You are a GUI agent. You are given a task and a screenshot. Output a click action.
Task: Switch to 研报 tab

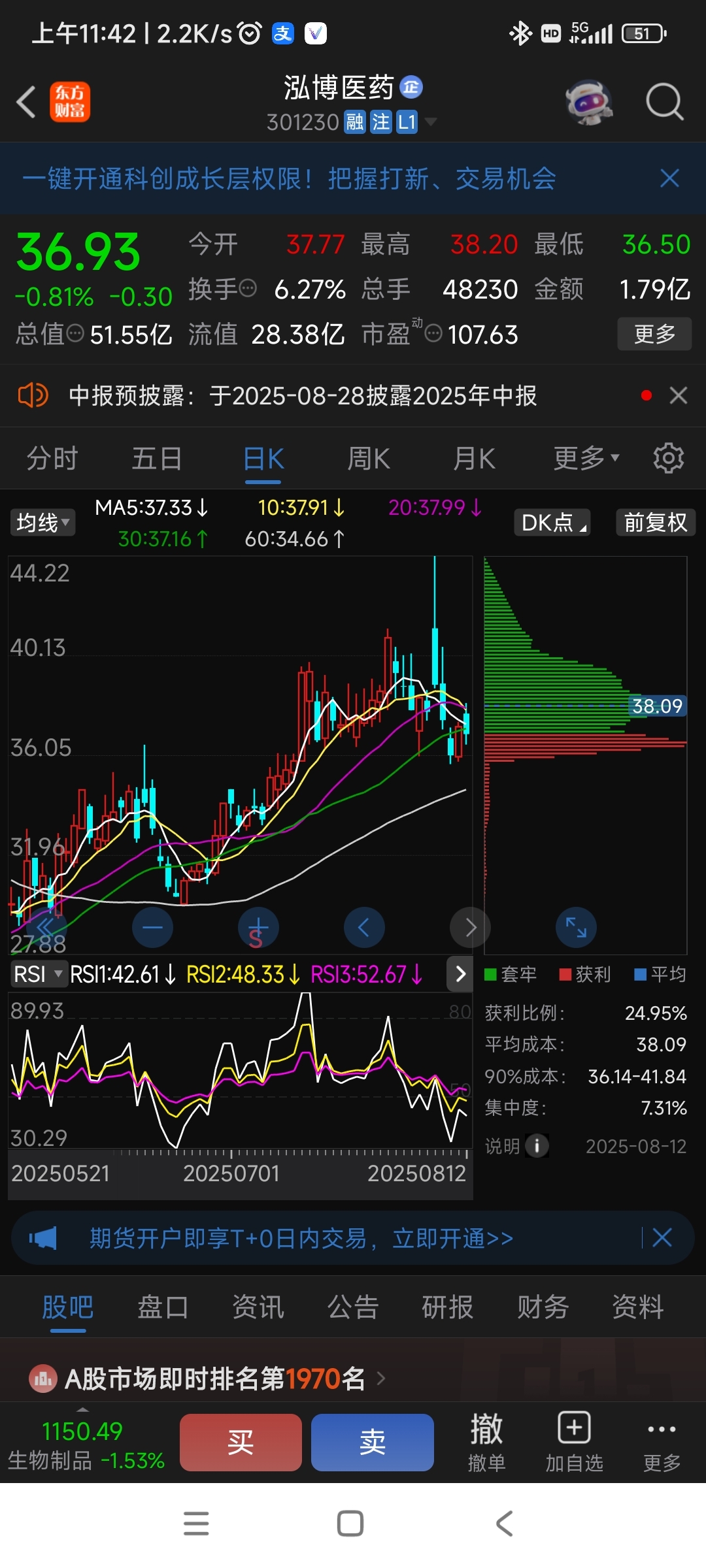448,1307
